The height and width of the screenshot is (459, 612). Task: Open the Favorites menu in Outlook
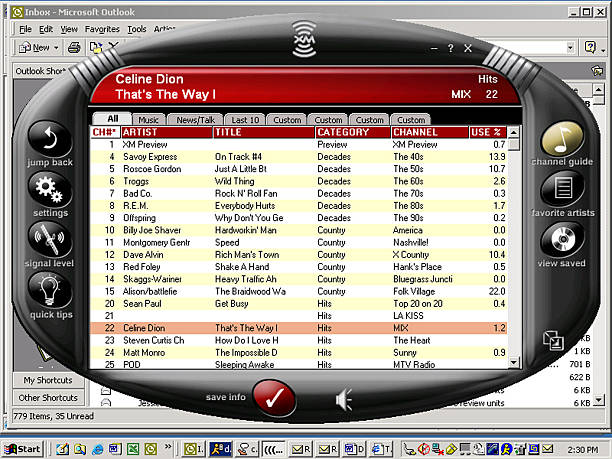102,29
